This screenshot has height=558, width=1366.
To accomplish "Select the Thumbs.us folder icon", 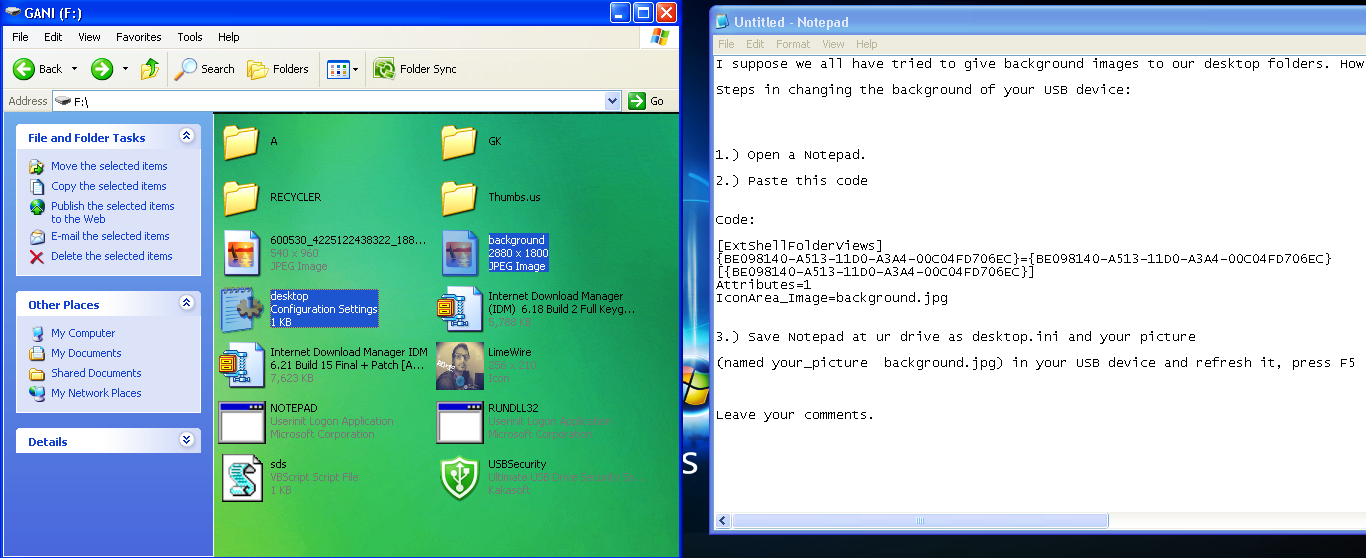I will click(x=459, y=198).
